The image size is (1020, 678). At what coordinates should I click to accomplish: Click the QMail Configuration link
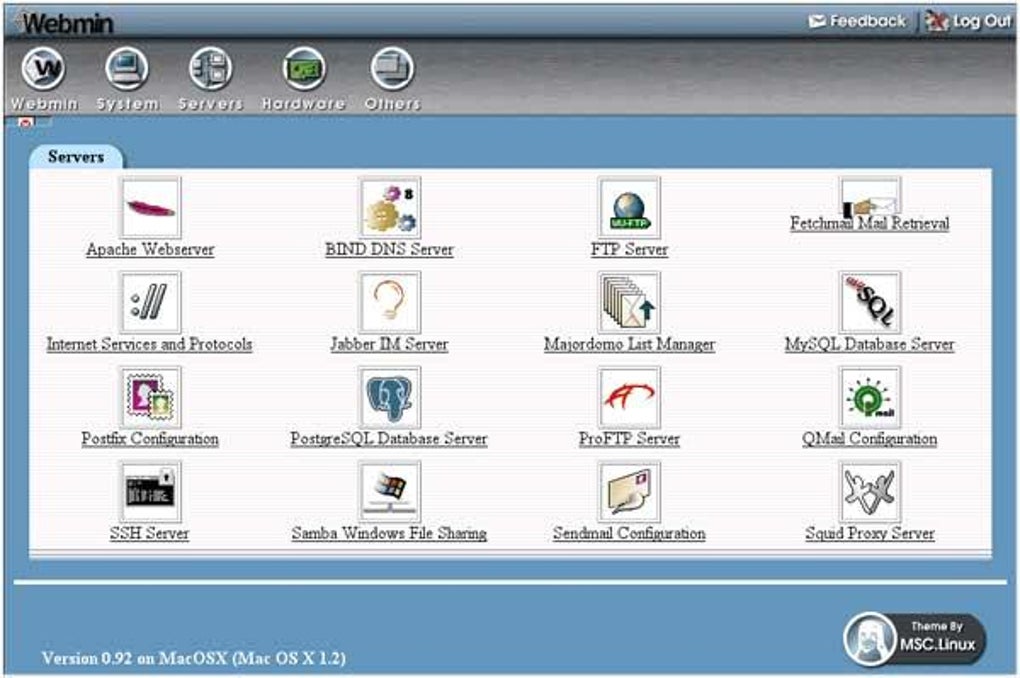(870, 439)
